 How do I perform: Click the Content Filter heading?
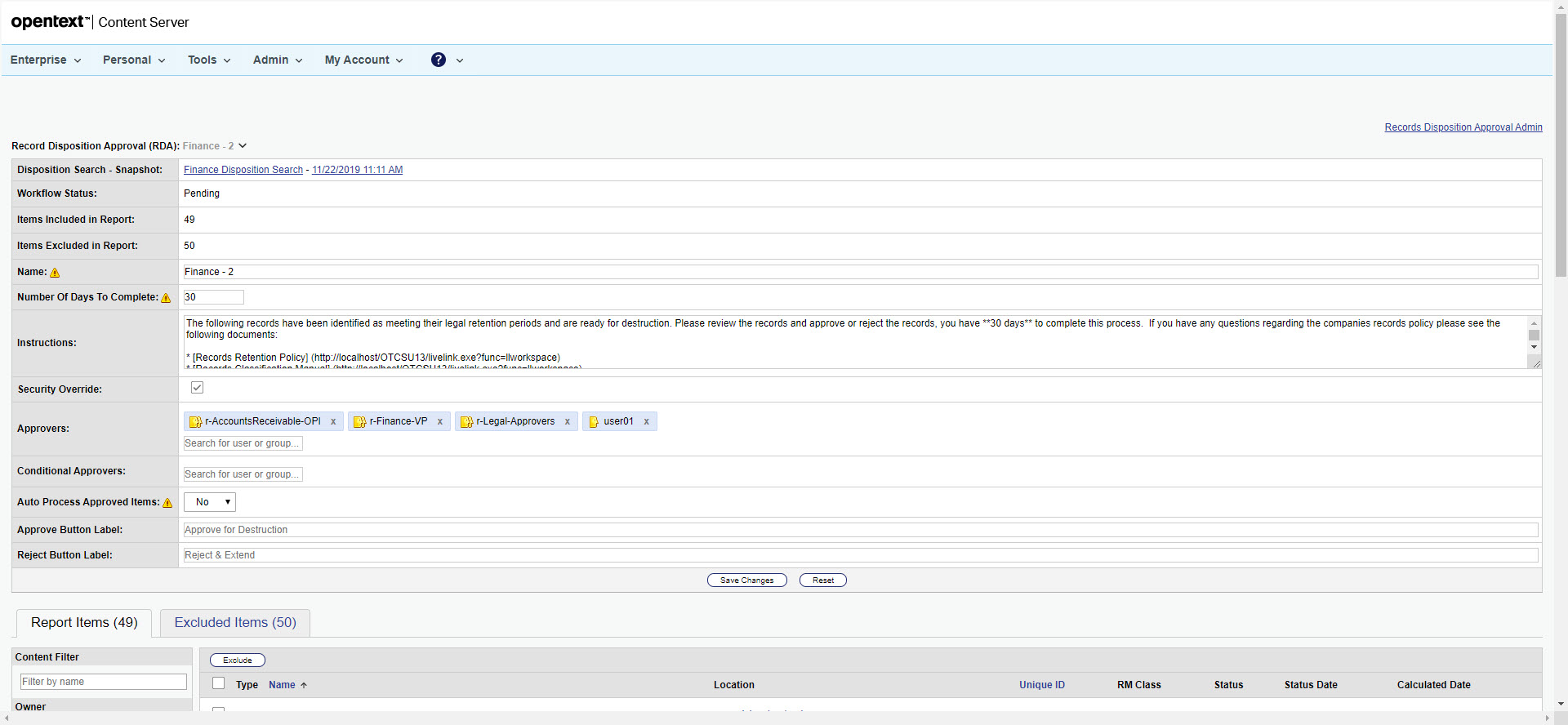point(47,657)
